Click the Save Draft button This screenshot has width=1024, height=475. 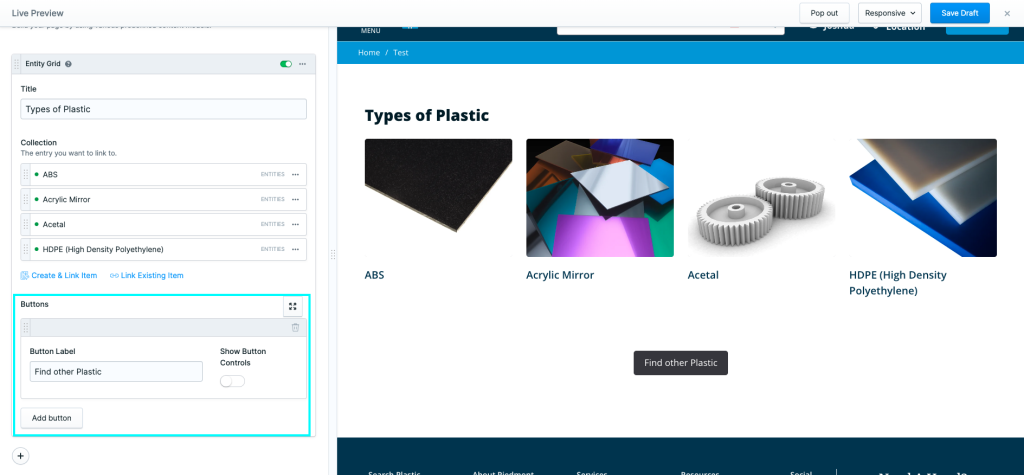[959, 13]
